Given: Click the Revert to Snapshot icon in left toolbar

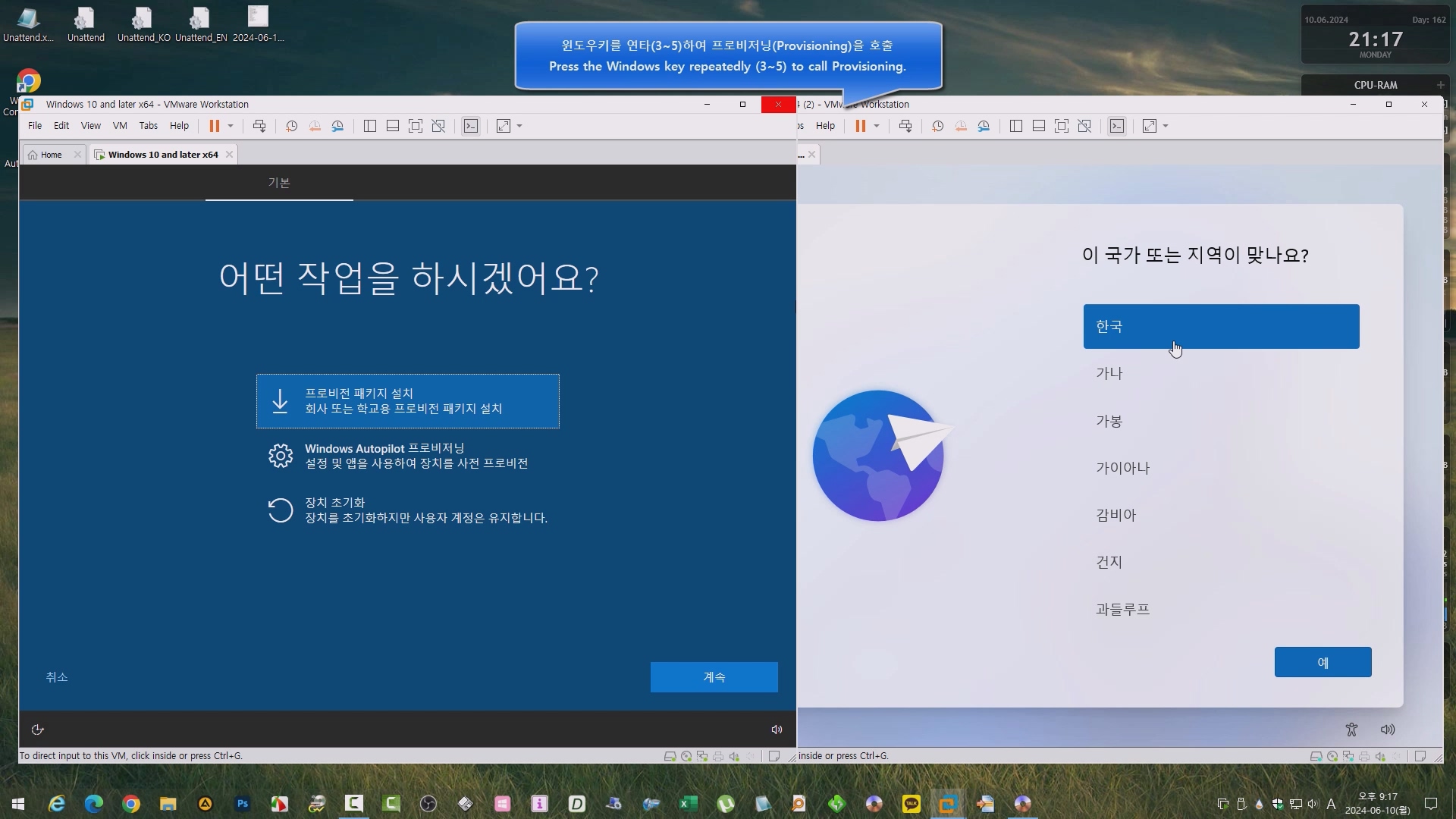Looking at the screenshot, I should pos(315,126).
